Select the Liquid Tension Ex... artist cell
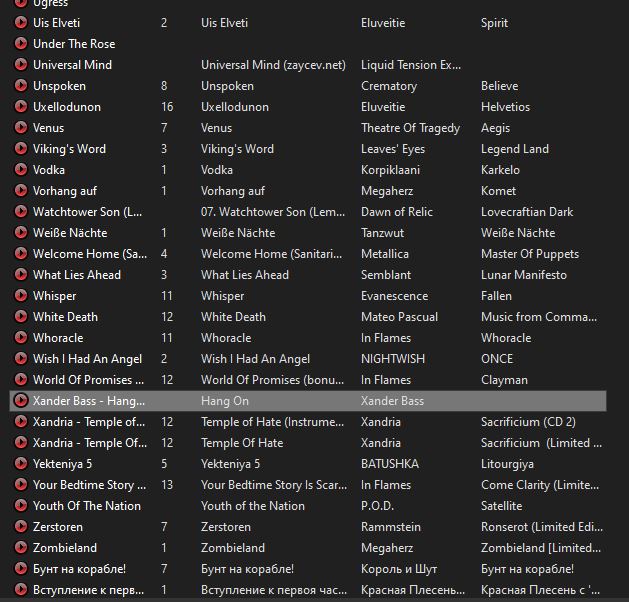This screenshot has height=602, width=629. pyautogui.click(x=411, y=65)
